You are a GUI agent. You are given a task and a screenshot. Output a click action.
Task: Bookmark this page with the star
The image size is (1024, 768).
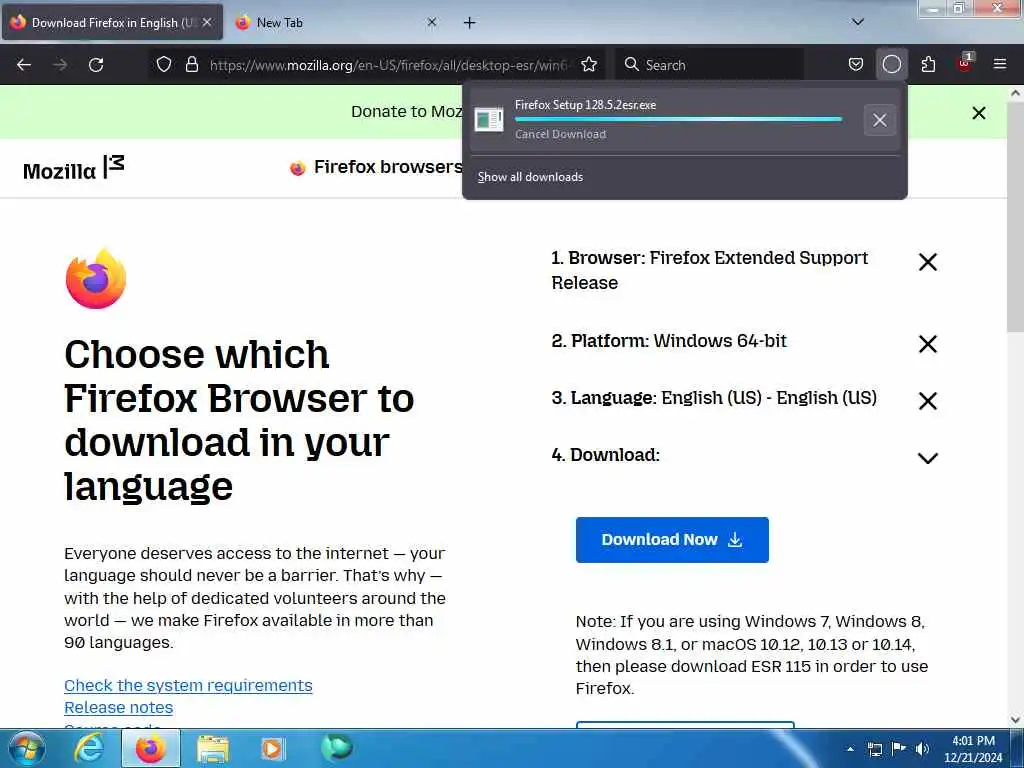pos(589,65)
